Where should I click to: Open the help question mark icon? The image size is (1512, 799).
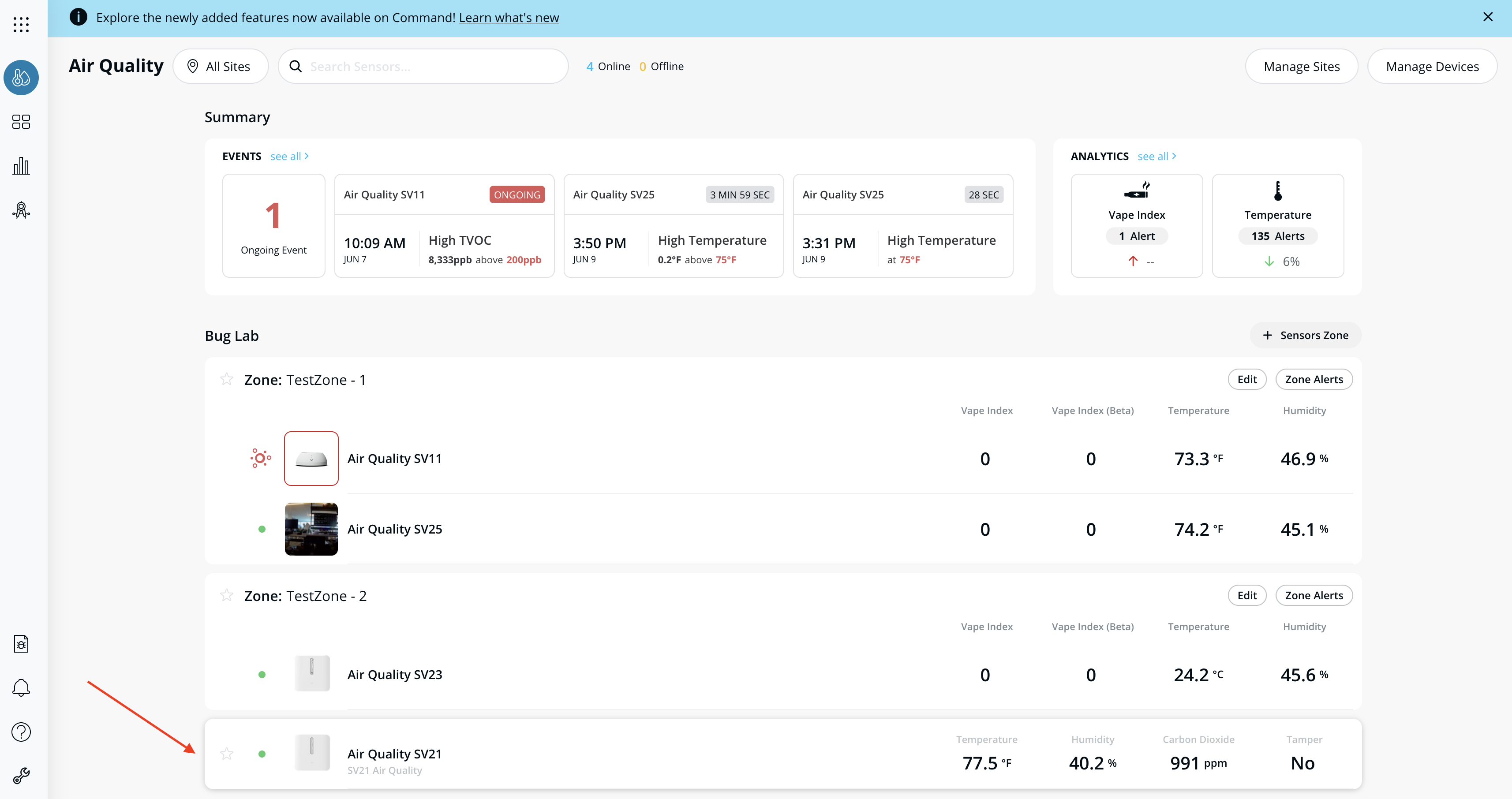click(21, 732)
